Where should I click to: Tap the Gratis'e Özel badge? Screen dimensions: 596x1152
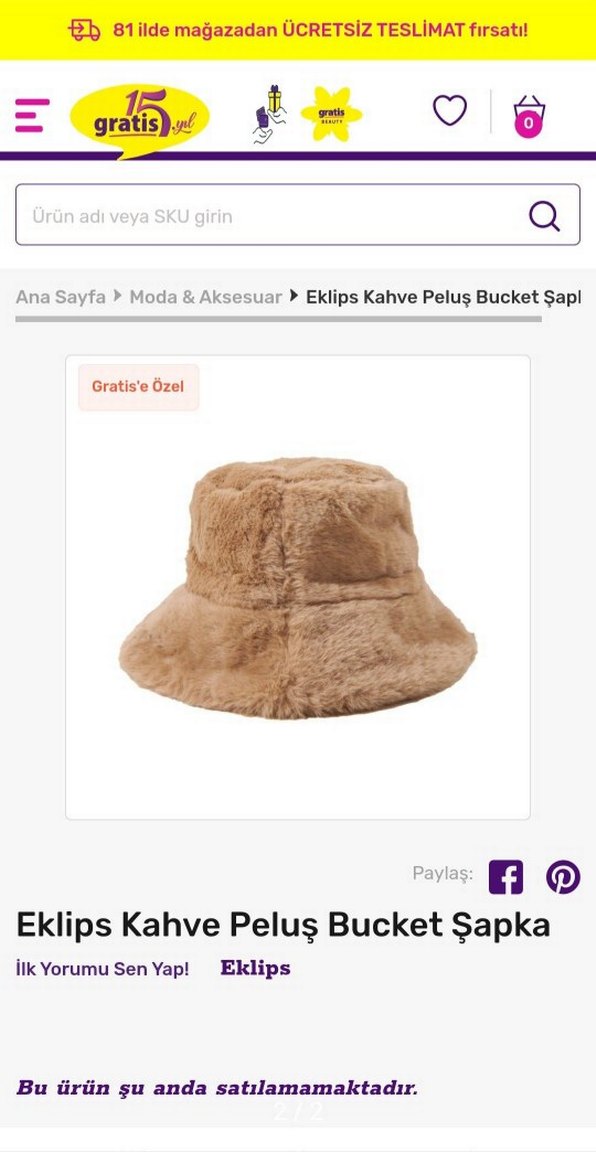[x=138, y=386]
